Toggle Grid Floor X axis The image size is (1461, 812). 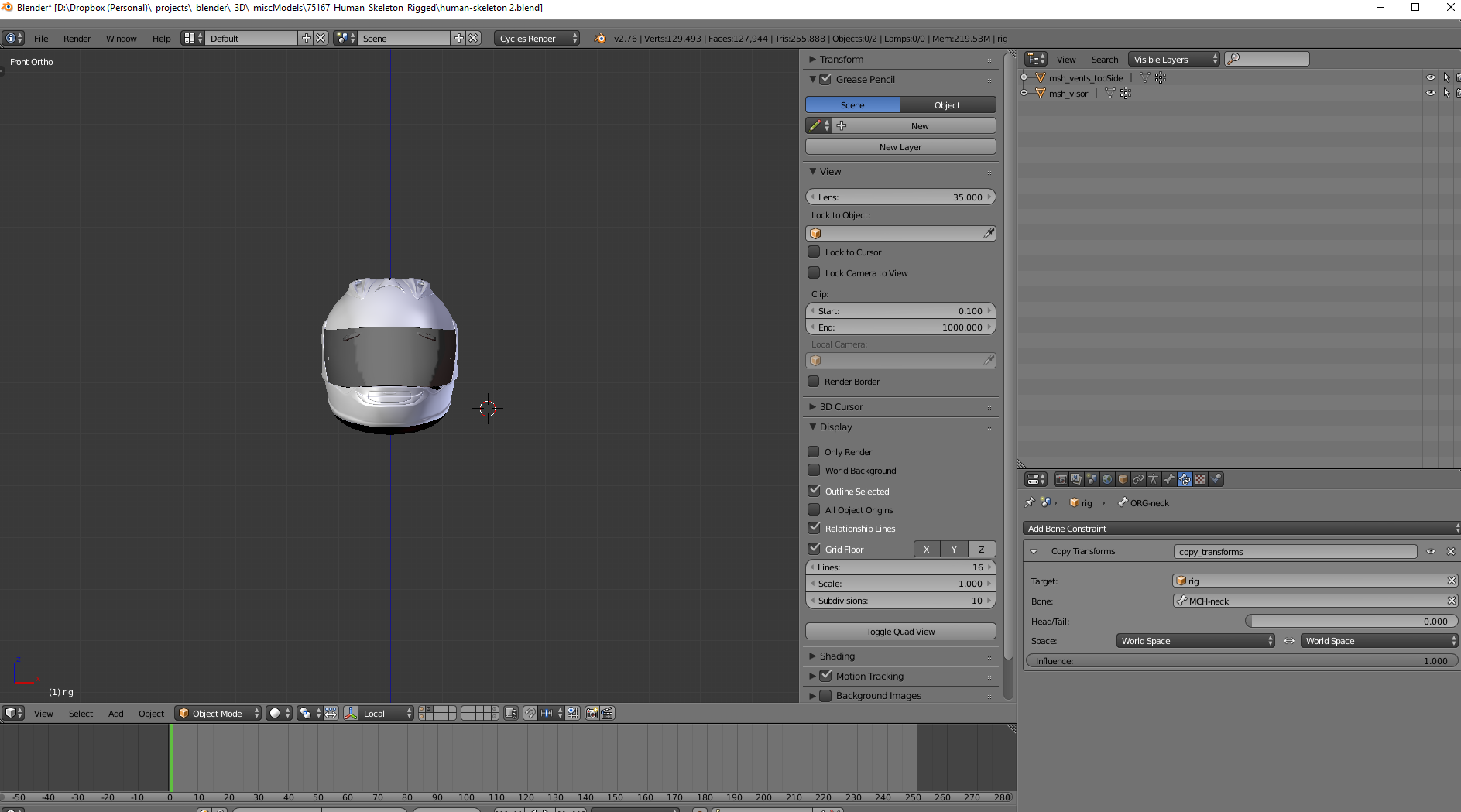click(927, 549)
